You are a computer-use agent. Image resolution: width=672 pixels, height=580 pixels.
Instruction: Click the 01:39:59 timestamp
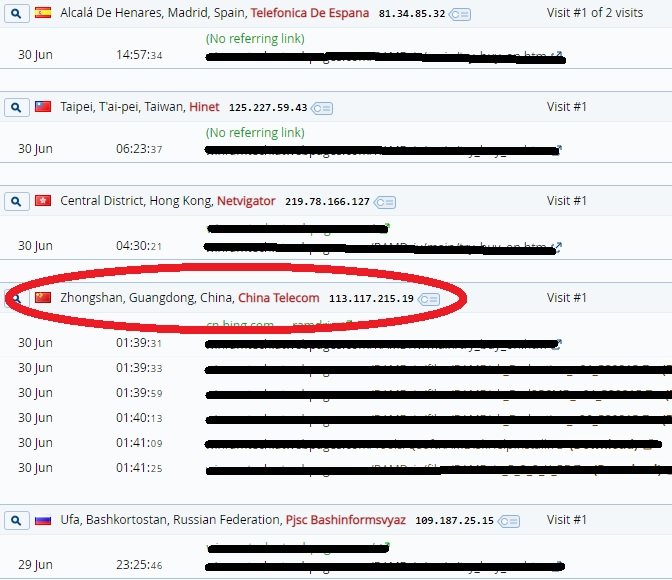point(139,393)
